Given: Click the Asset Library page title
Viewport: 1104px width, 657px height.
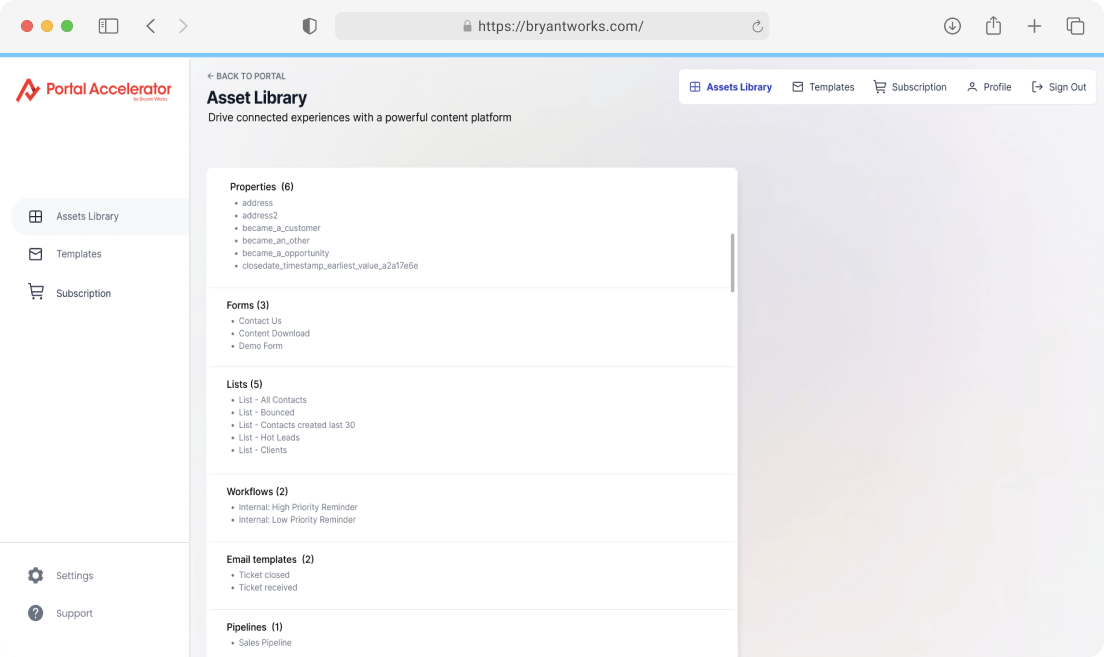Looking at the screenshot, I should 257,98.
